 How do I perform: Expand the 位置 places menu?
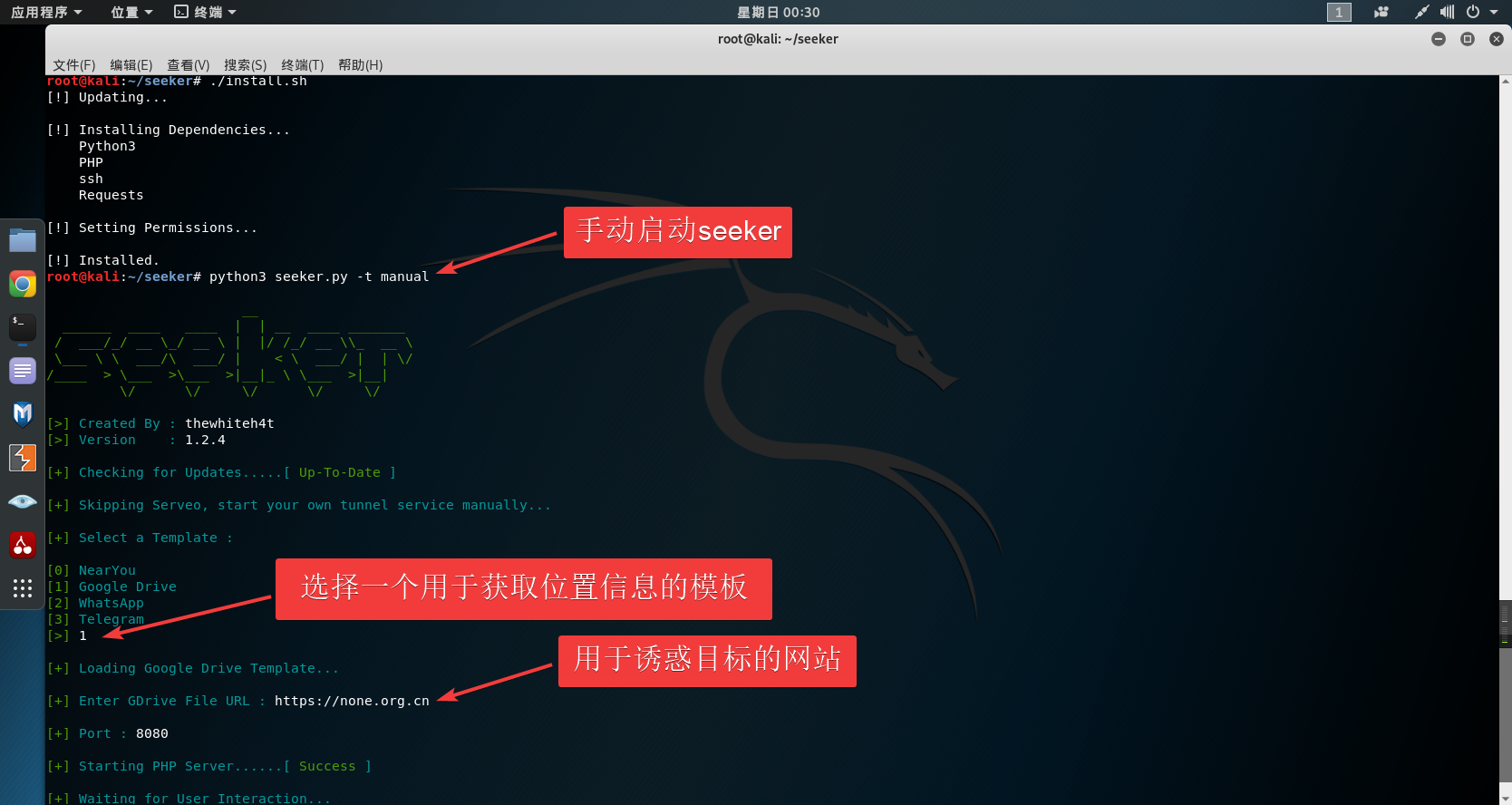(x=131, y=12)
